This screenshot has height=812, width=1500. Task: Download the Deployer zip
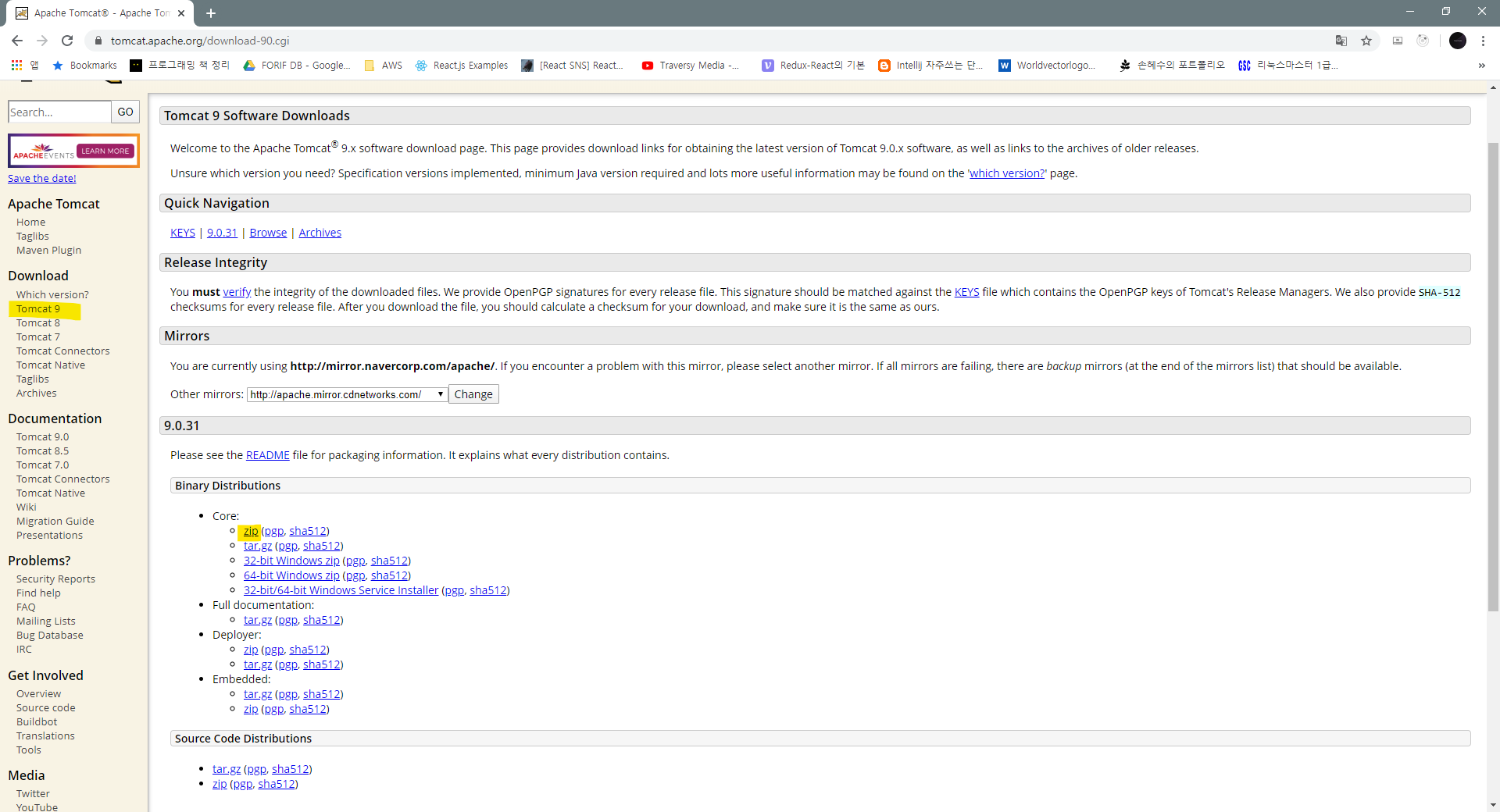tap(251, 650)
